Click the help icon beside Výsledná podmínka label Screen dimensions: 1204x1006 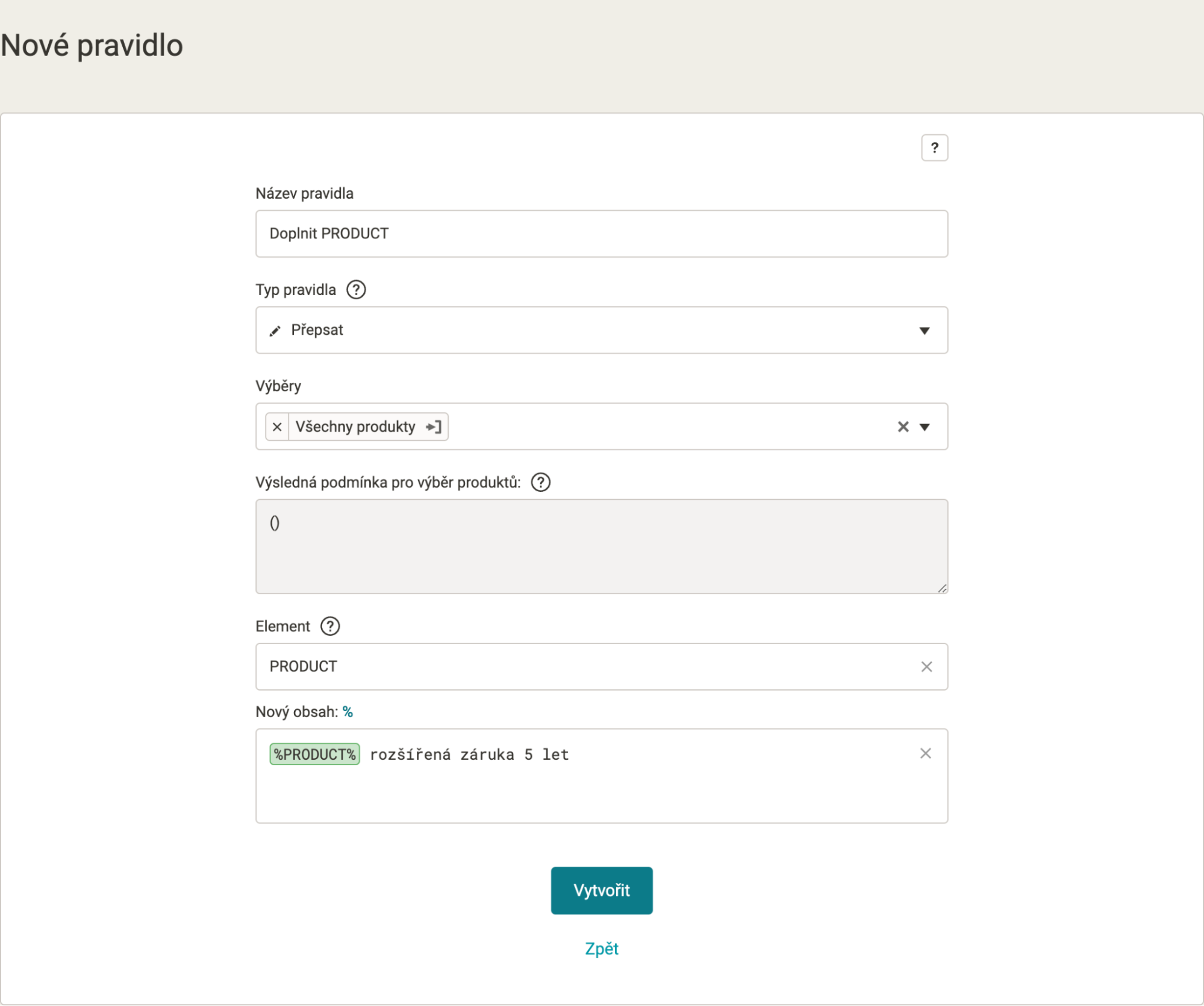(540, 482)
